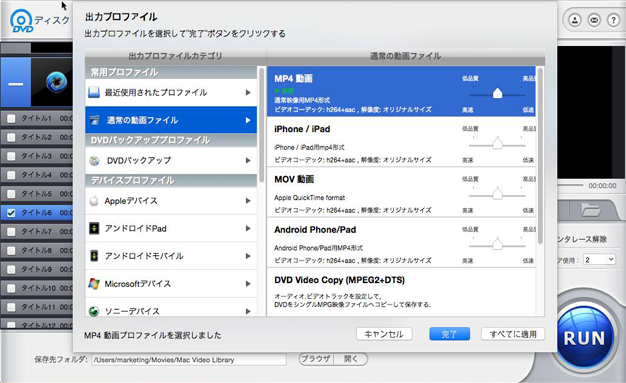626x383 pixels.
Task: Check the タイトル9 checkbox
Action: 11,269
